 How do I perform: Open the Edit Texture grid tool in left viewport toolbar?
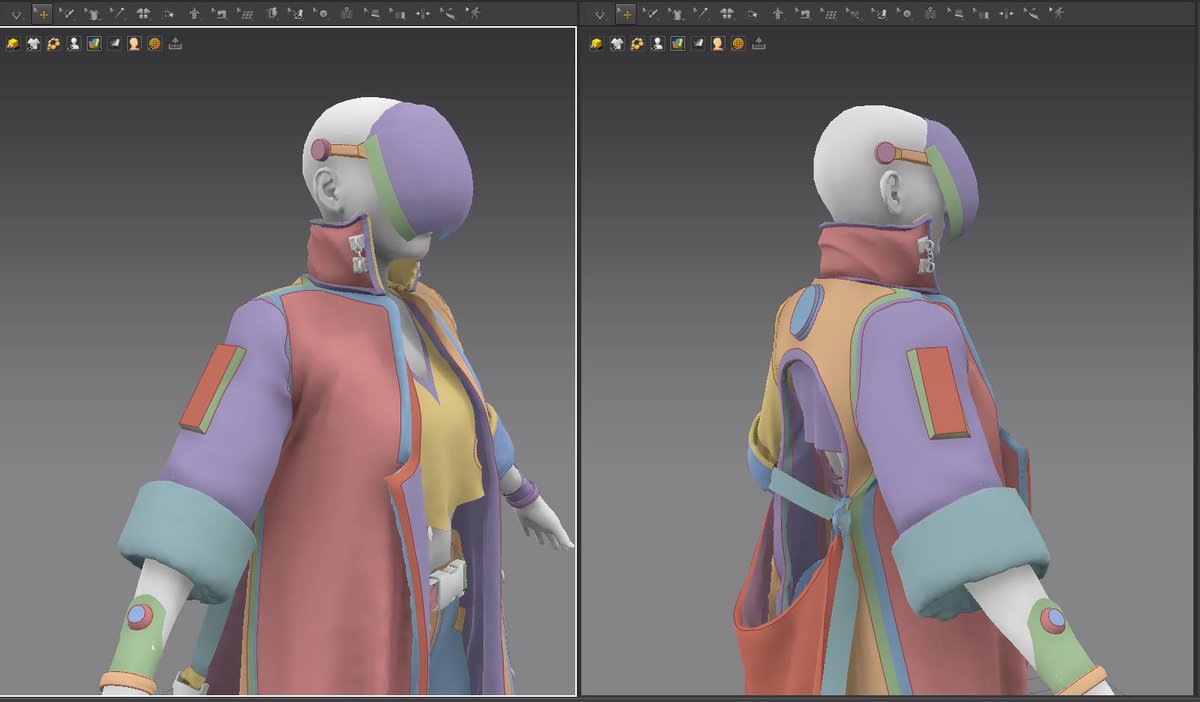pos(245,14)
